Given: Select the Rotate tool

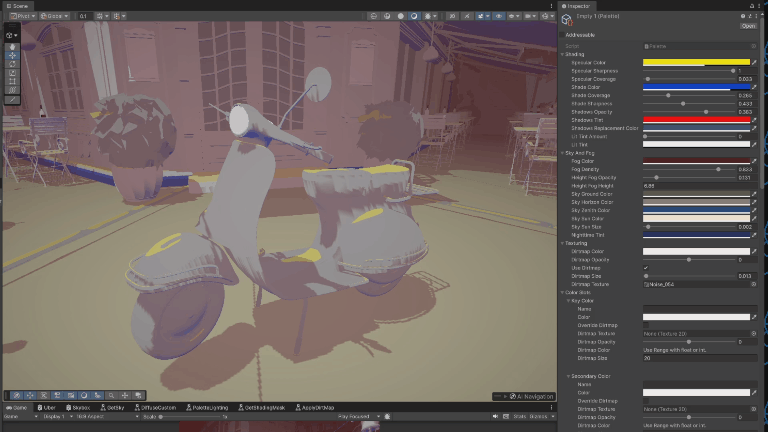Looking at the screenshot, I should click(12, 64).
